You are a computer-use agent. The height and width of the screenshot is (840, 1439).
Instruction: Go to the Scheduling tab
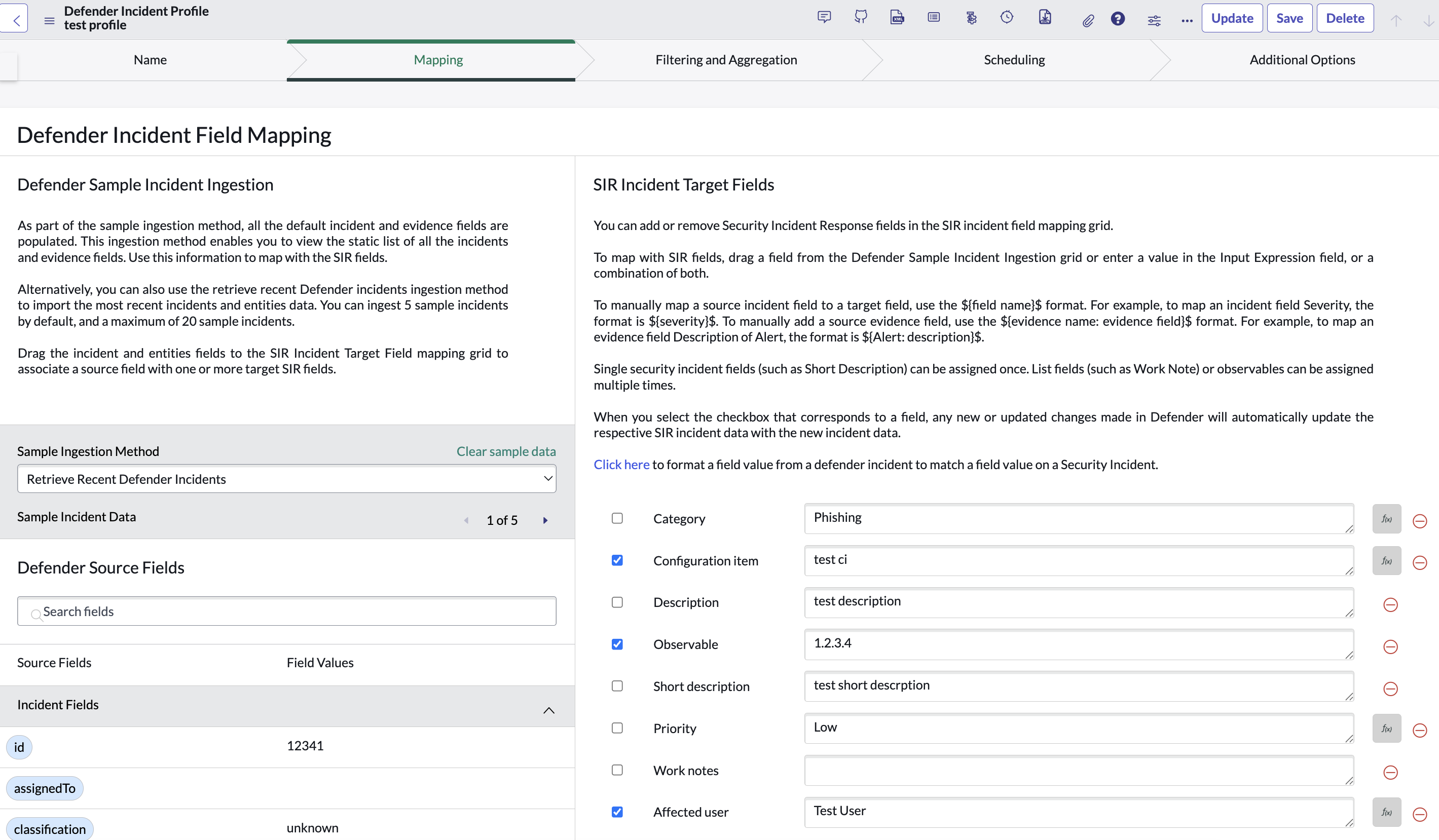(1014, 60)
